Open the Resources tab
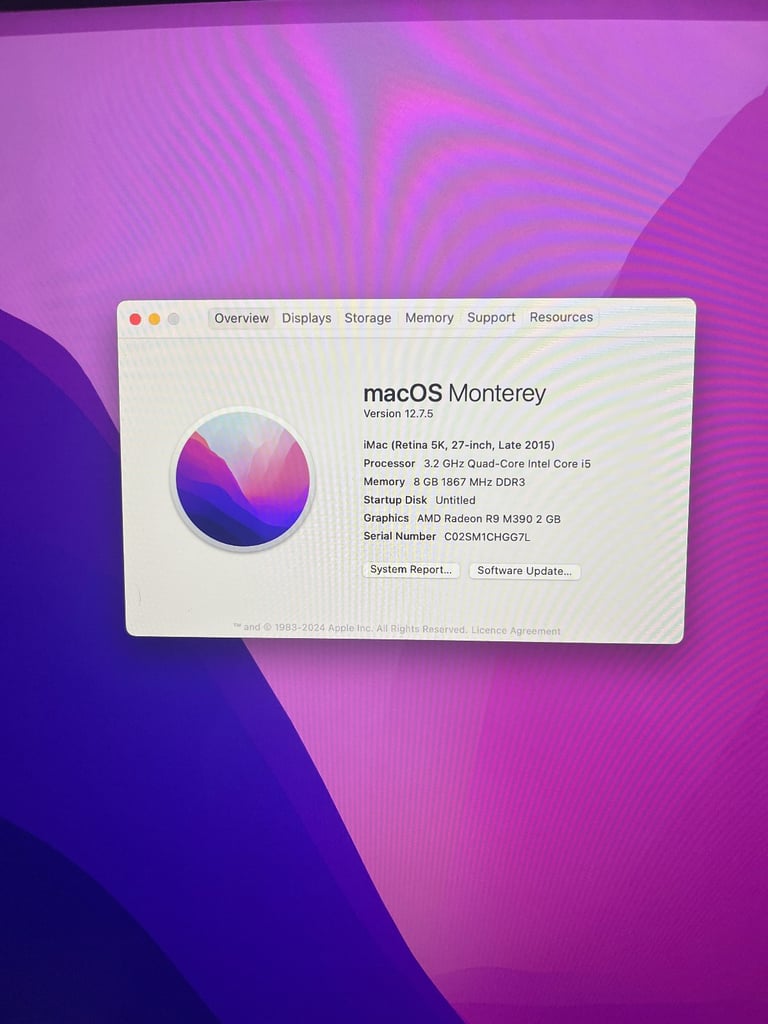Image resolution: width=768 pixels, height=1024 pixels. (561, 317)
